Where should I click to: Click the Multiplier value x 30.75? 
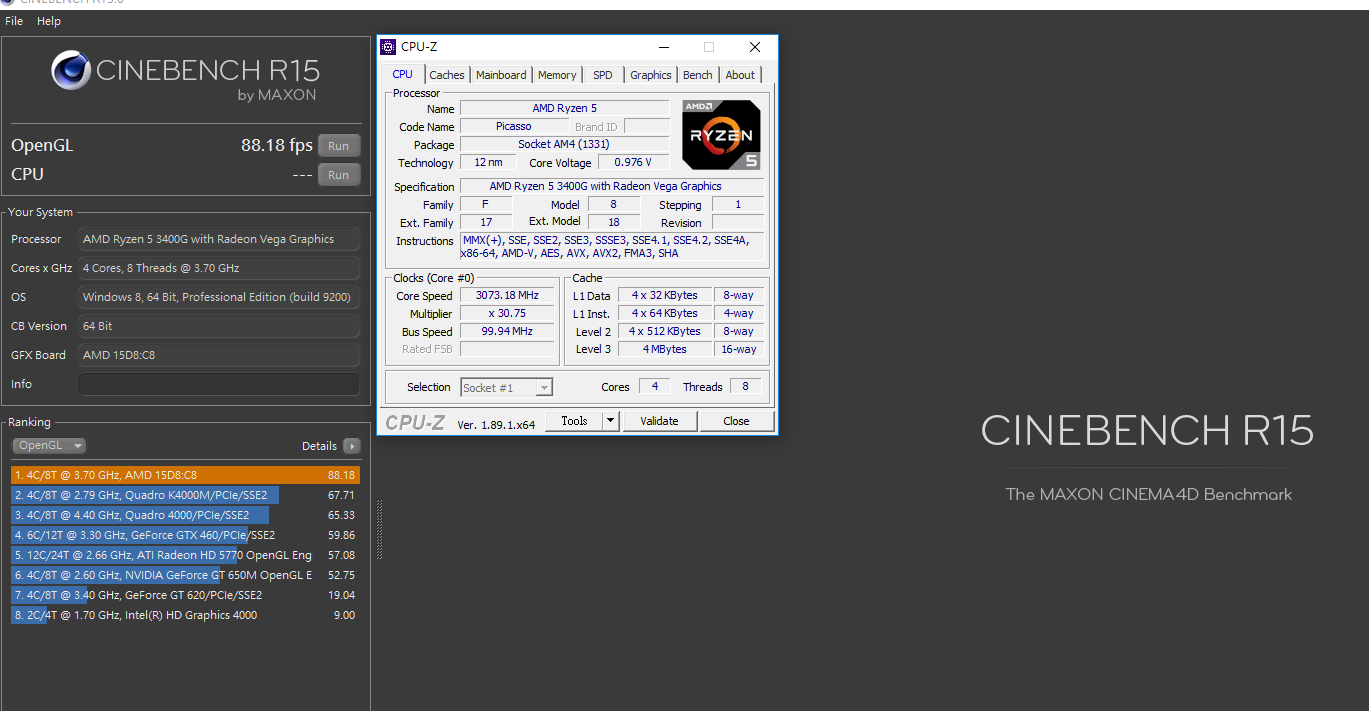pyautogui.click(x=507, y=314)
